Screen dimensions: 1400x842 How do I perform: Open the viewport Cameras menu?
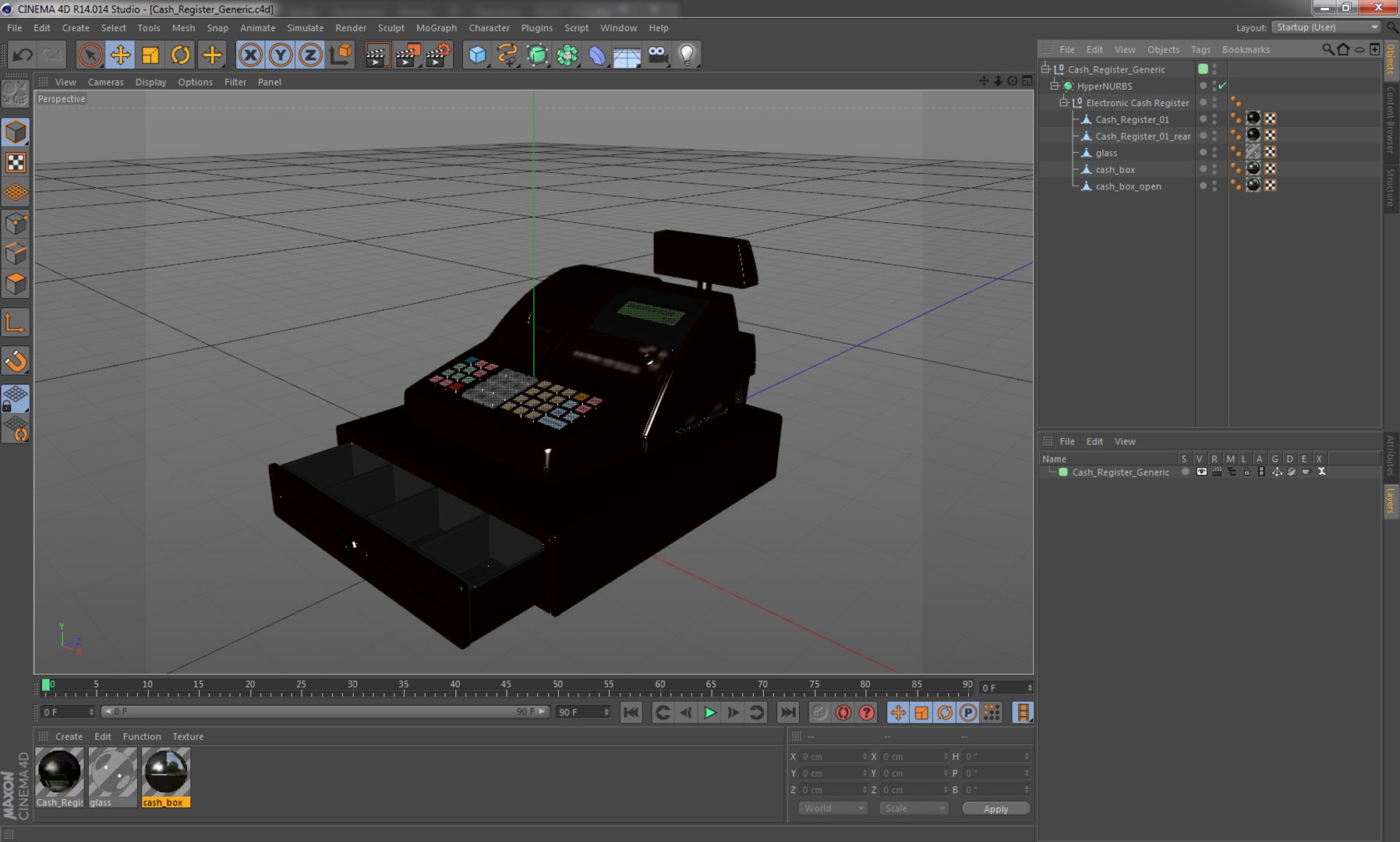click(x=105, y=82)
